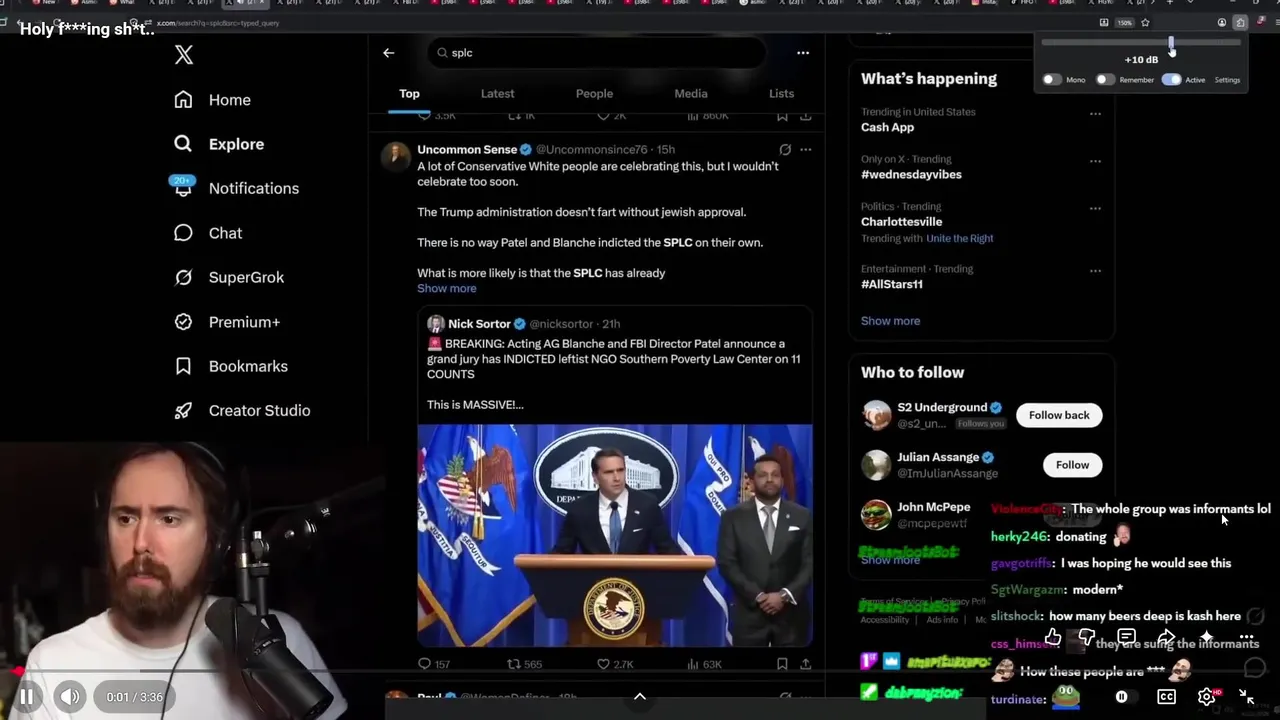Open the Charlottesville trending topic
Viewport: 1280px width, 720px height.
pos(901,222)
